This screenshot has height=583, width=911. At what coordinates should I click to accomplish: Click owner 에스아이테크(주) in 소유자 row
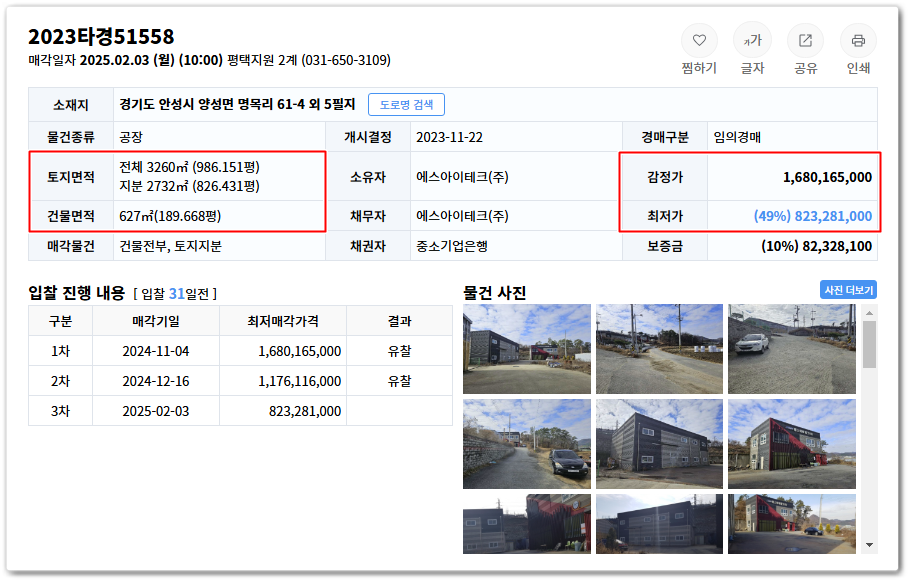tap(462, 177)
